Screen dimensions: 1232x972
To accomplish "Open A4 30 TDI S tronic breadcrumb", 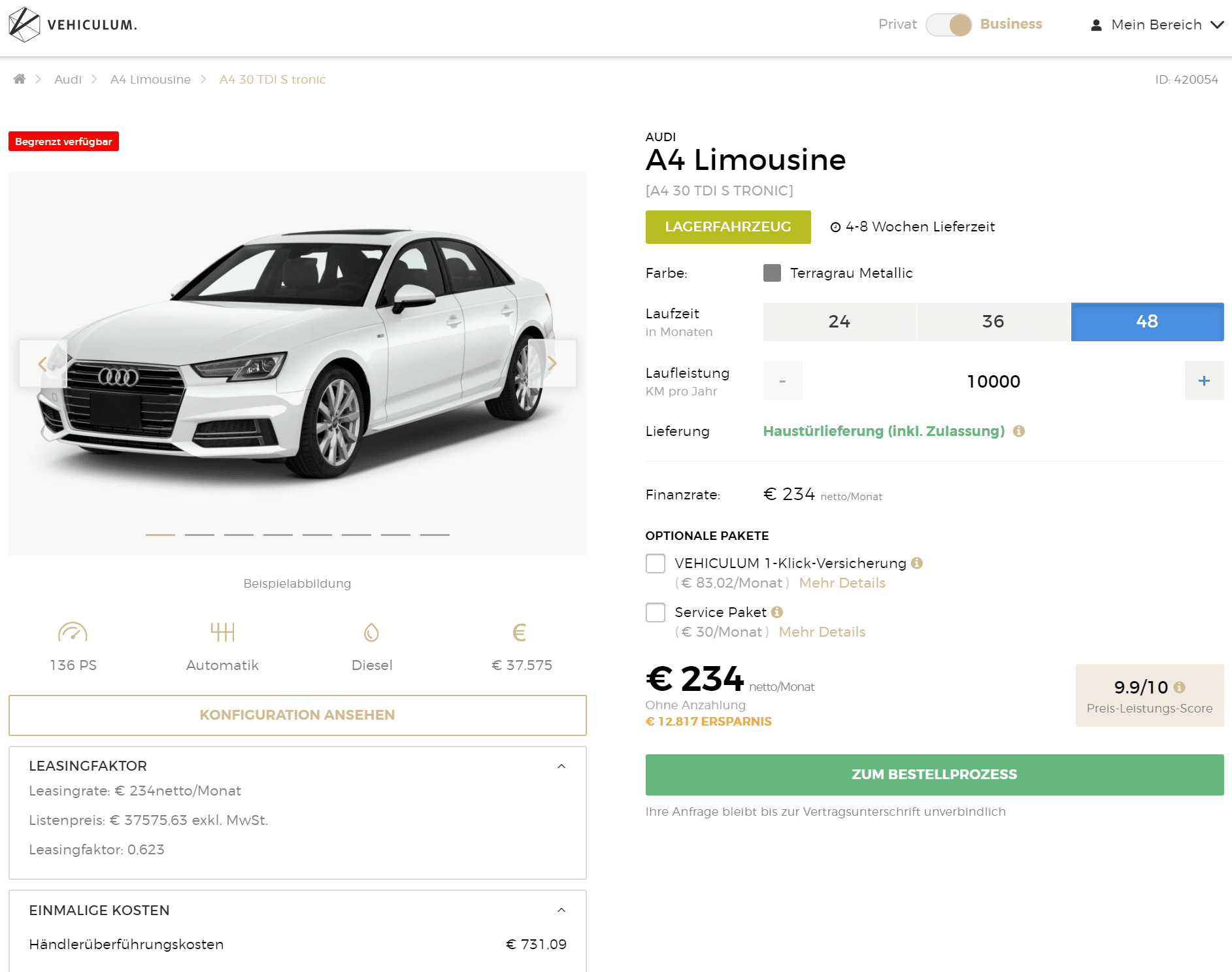I will (x=273, y=79).
